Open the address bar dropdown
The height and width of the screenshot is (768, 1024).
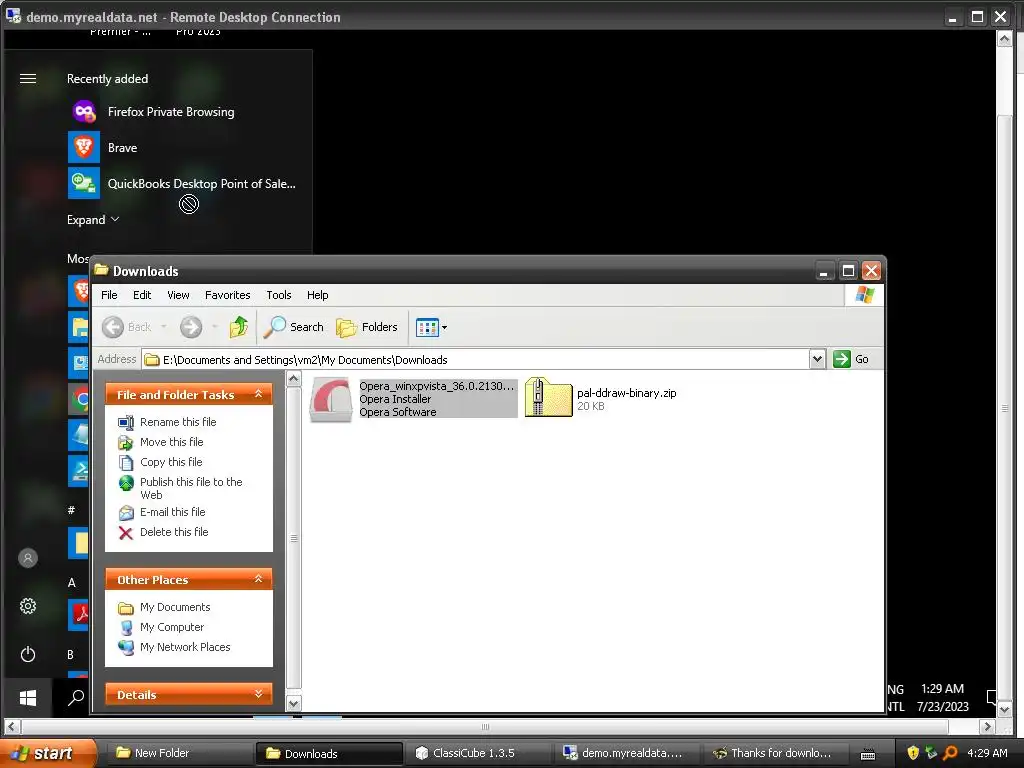tap(817, 360)
